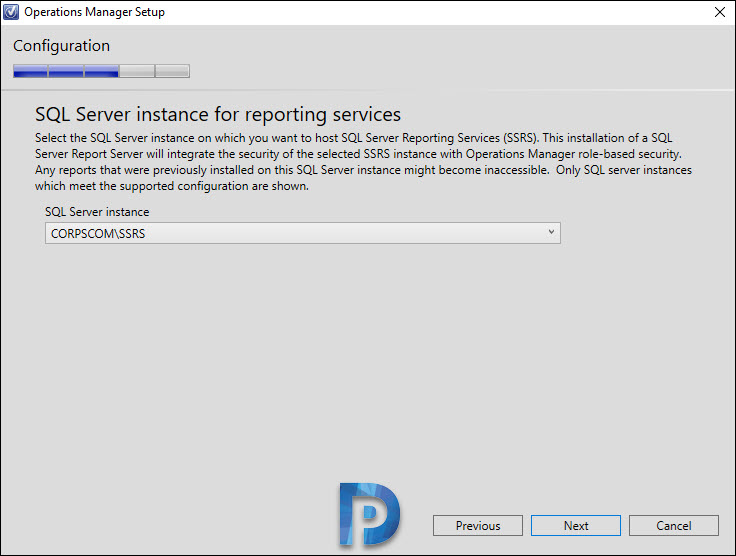Image resolution: width=736 pixels, height=556 pixels.
Task: Click the third filled progress bar segment
Action: 101,71
